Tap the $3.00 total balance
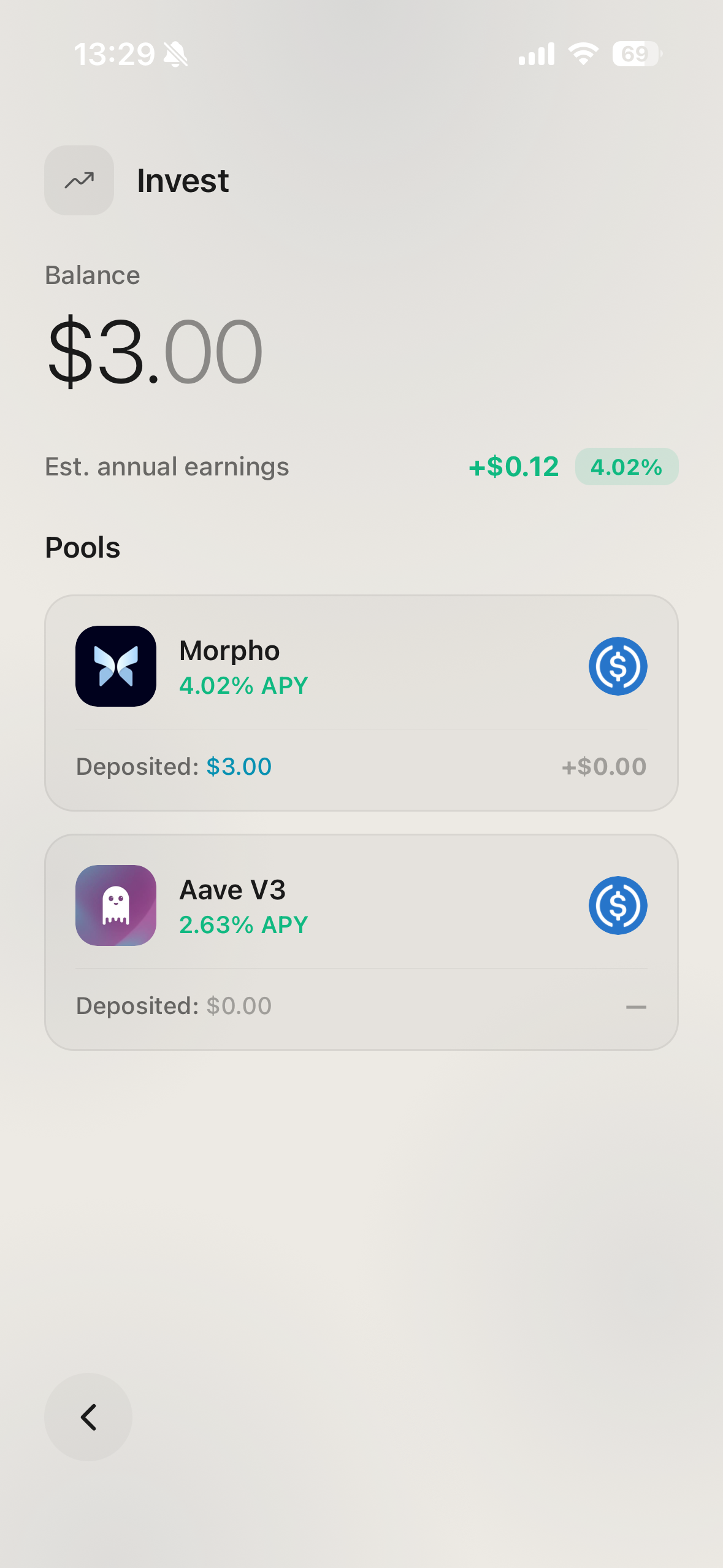Viewport: 723px width, 1568px height. pos(155,352)
